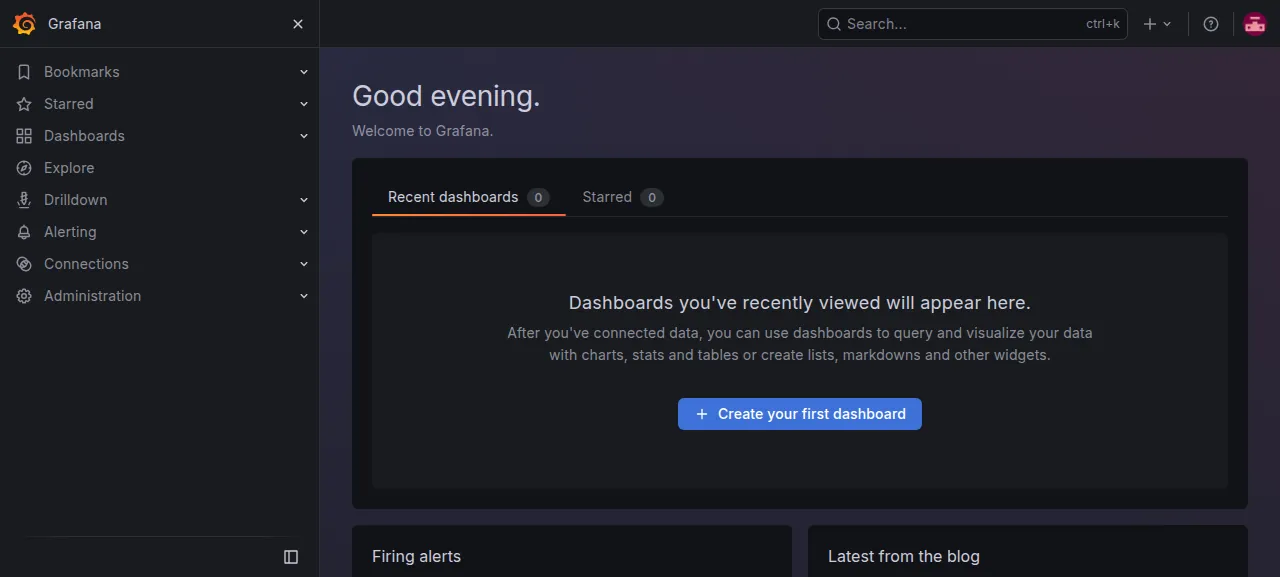Open Alerting in the navigation

70,232
